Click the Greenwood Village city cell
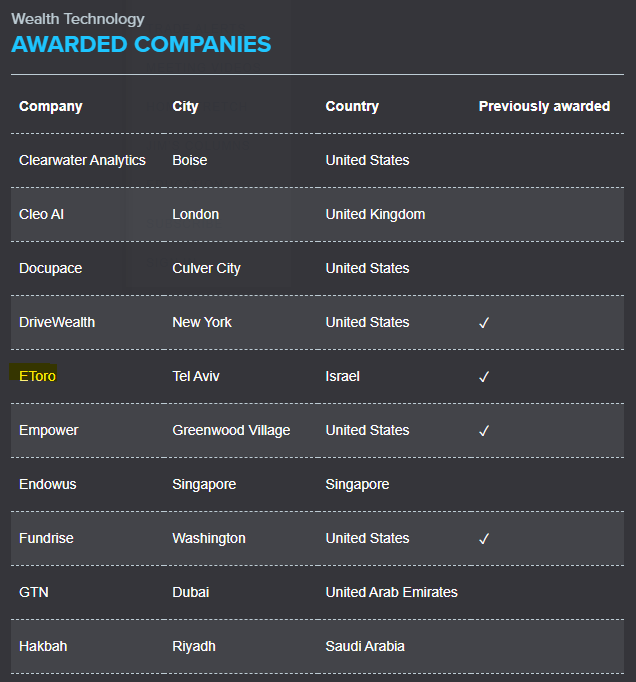Image resolution: width=636 pixels, height=682 pixels. [231, 430]
